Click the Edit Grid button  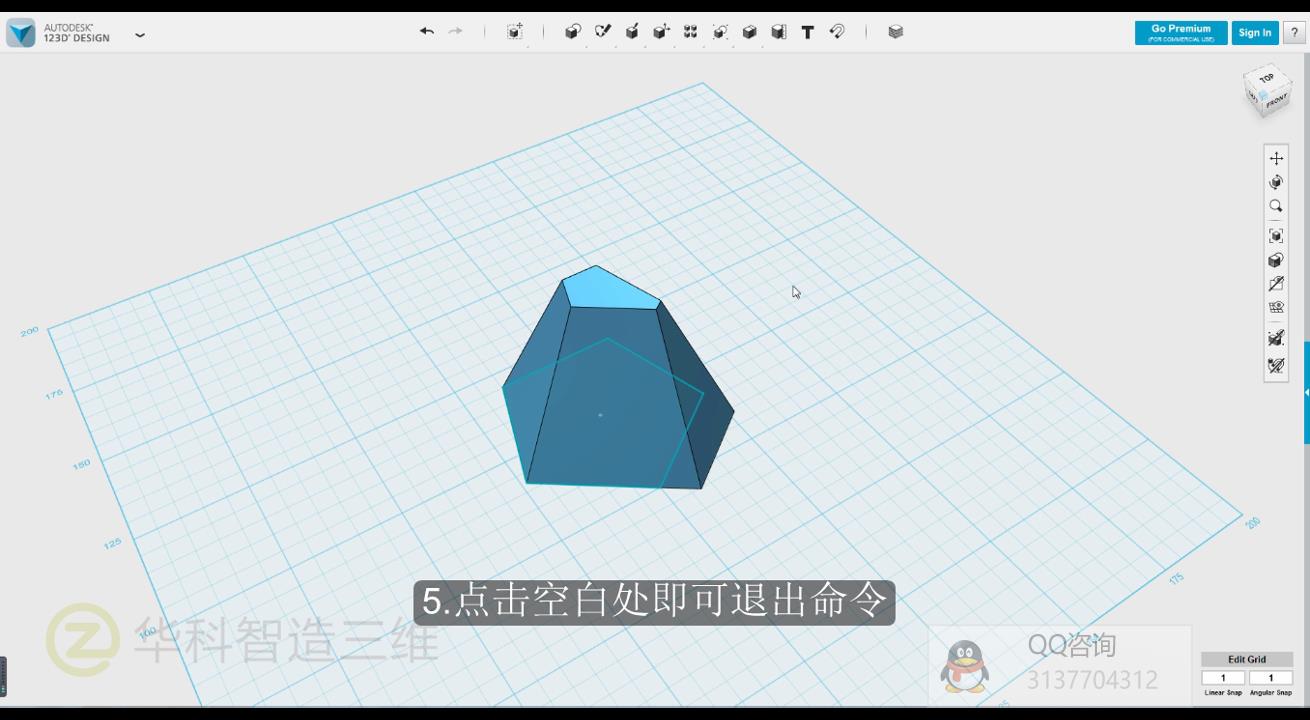1247,659
